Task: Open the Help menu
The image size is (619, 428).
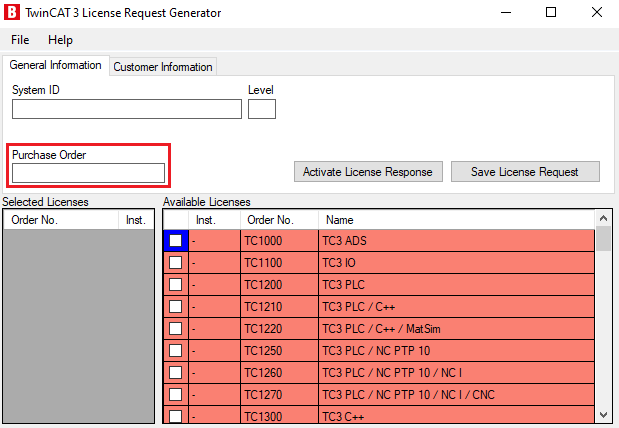Action: click(x=60, y=40)
